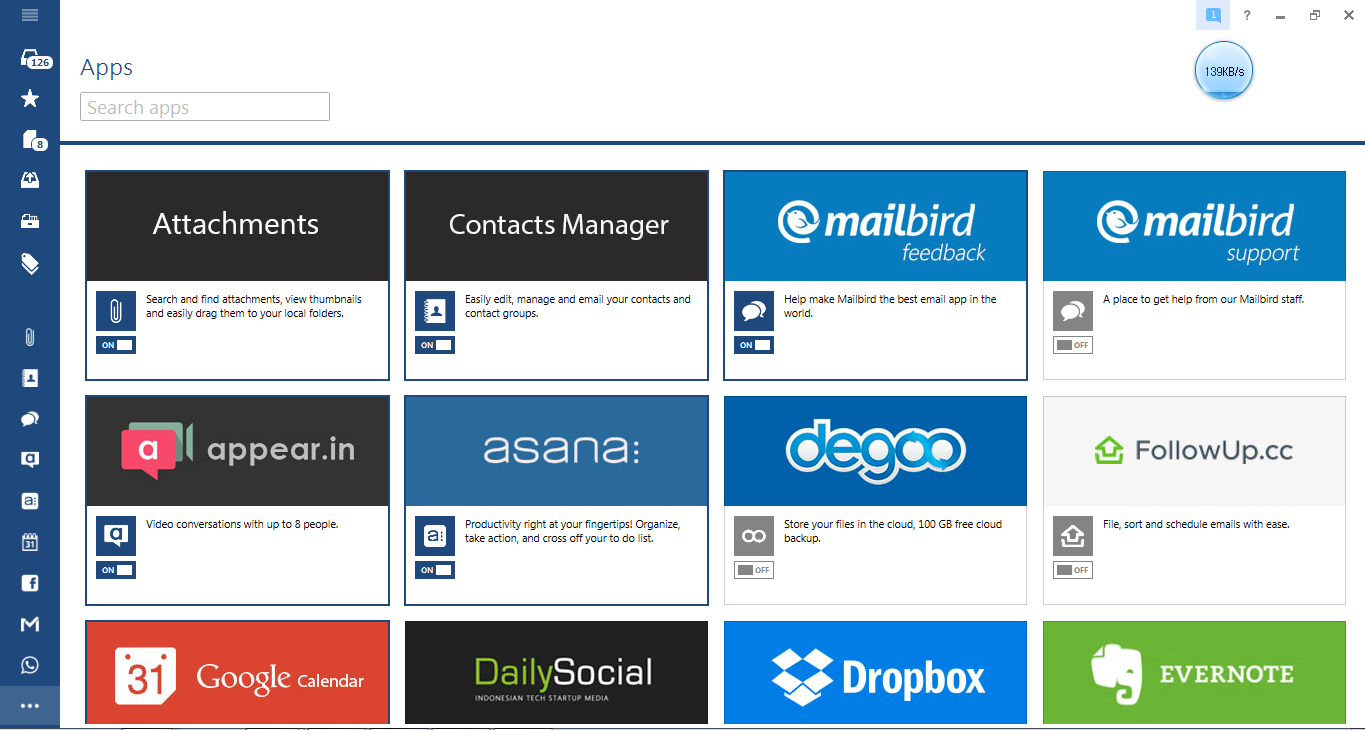This screenshot has width=1365, height=730.
Task: Turn off the Asana toggle
Action: pos(435,570)
